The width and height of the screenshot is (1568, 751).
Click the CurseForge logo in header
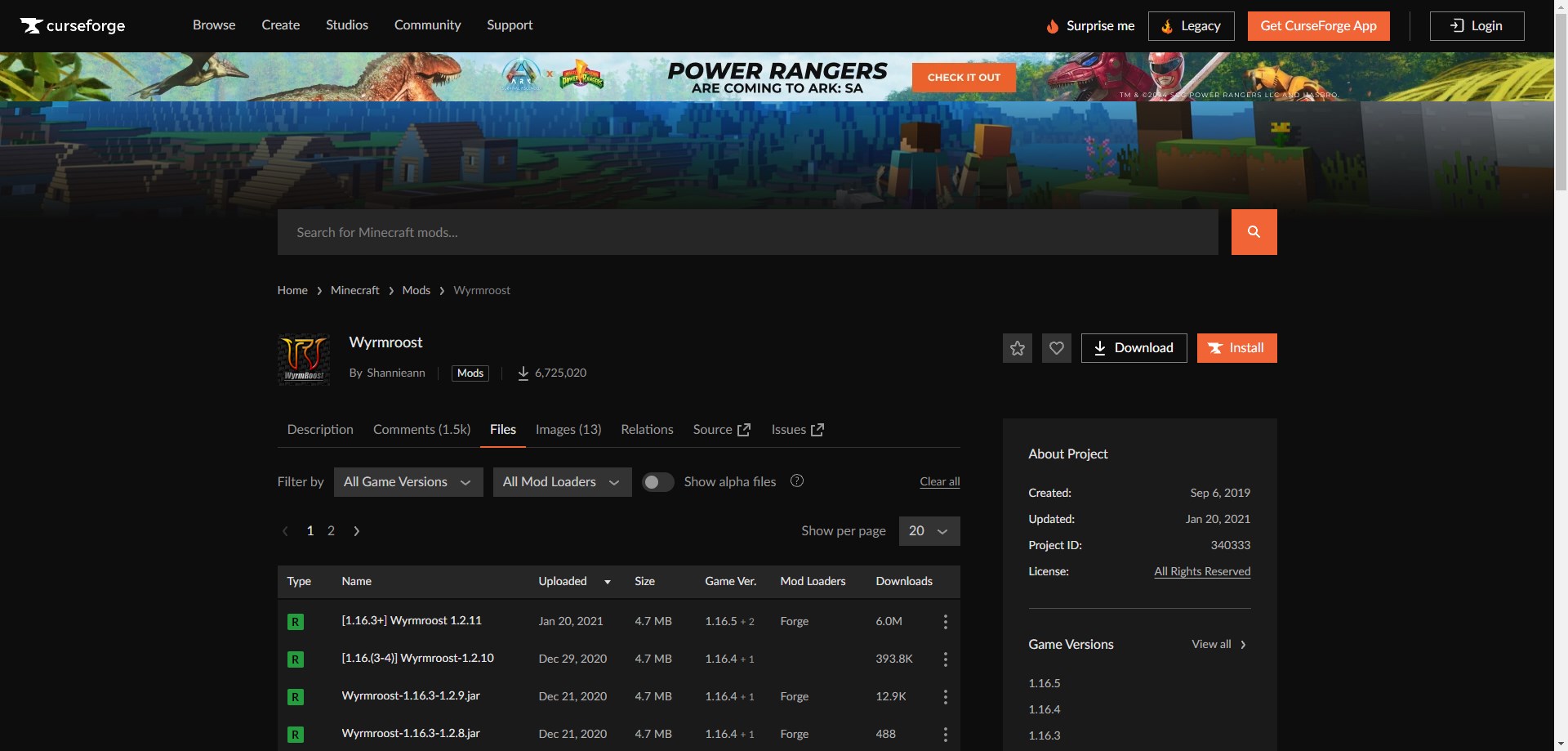[x=73, y=25]
